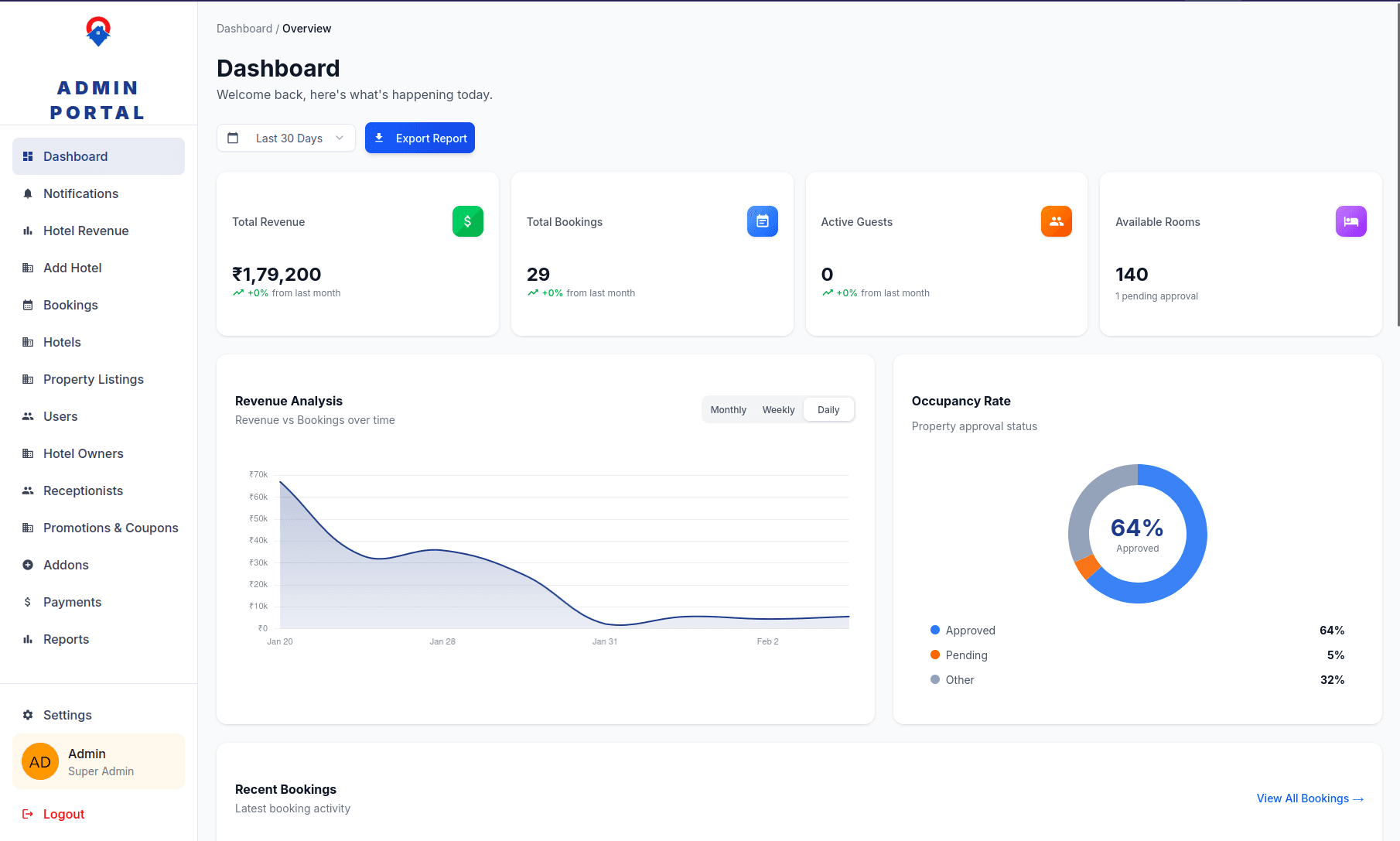Click the Notifications bell icon in sidebar
The height and width of the screenshot is (841, 1400).
pos(28,193)
